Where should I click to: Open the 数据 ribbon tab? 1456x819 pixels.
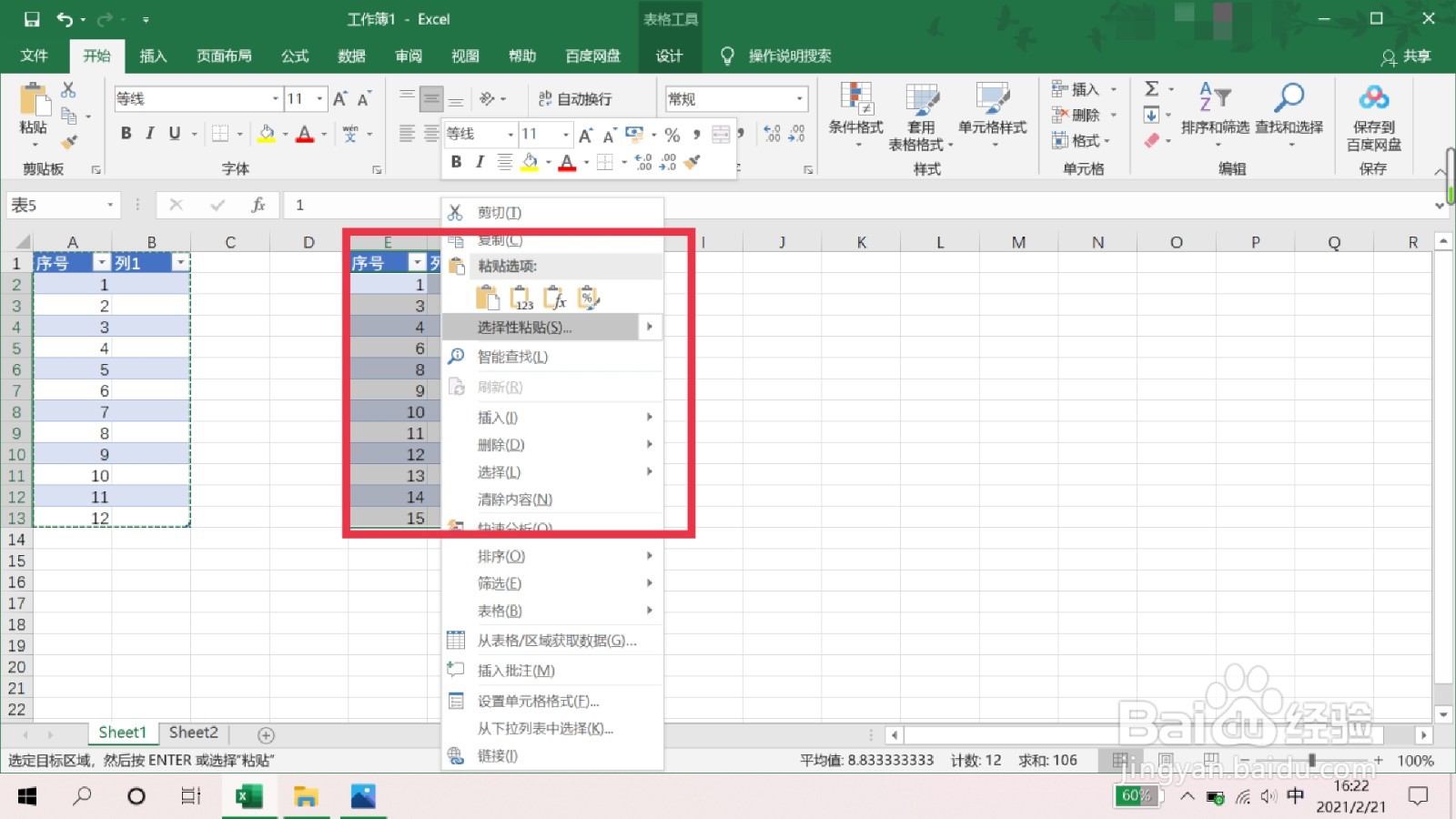[x=351, y=56]
